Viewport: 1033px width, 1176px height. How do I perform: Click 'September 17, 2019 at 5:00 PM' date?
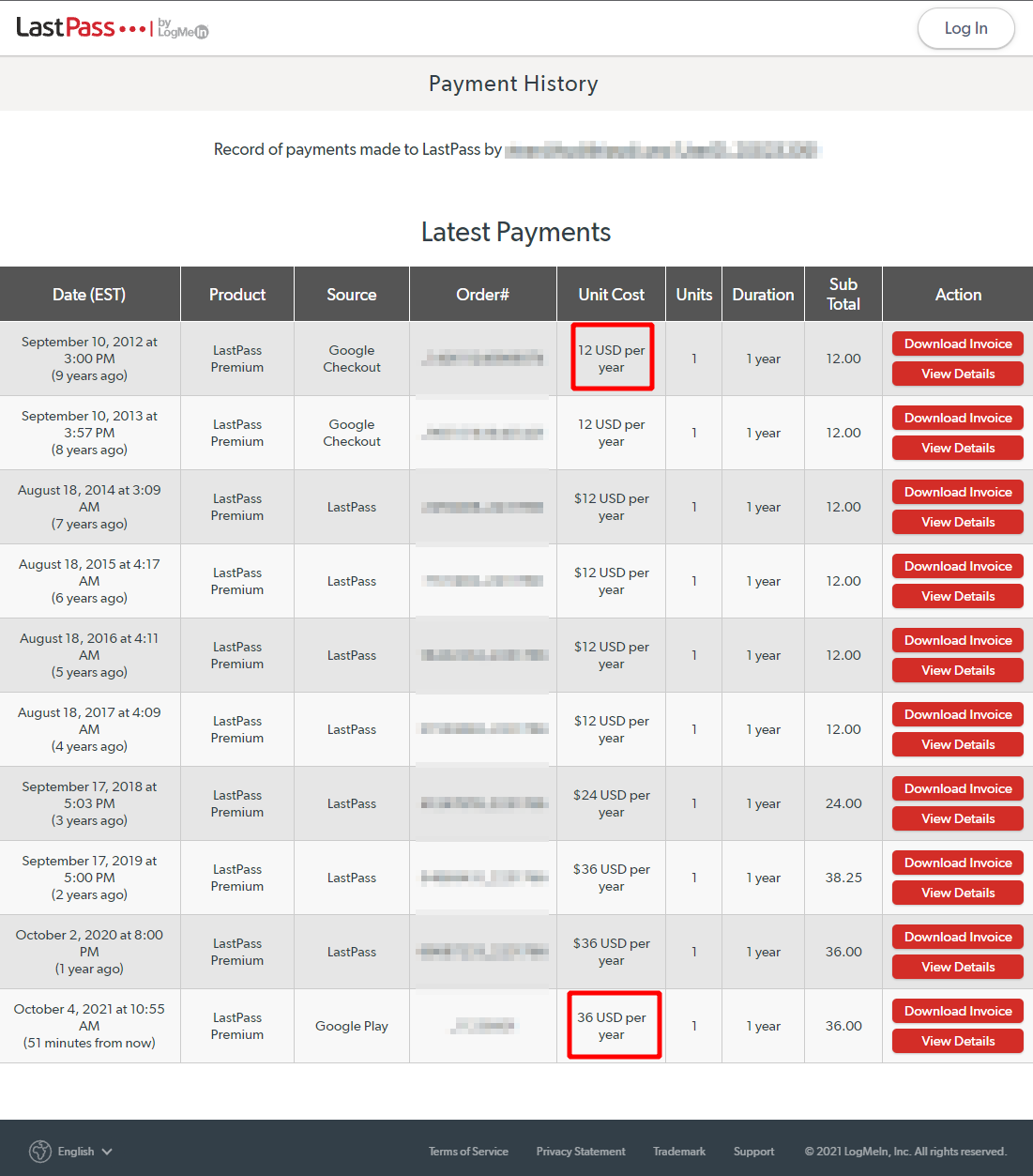click(x=89, y=869)
